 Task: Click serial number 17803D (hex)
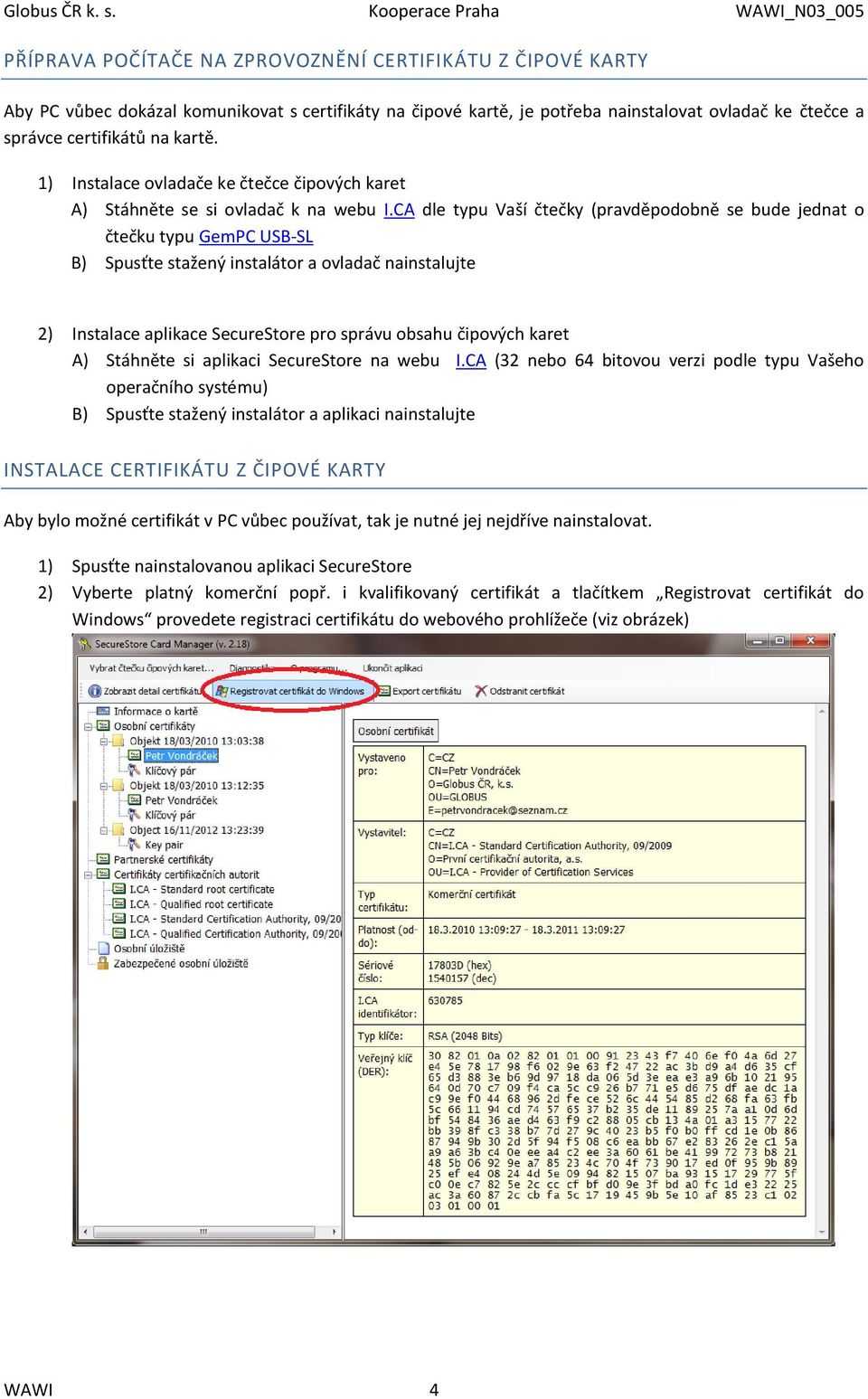coord(459,966)
